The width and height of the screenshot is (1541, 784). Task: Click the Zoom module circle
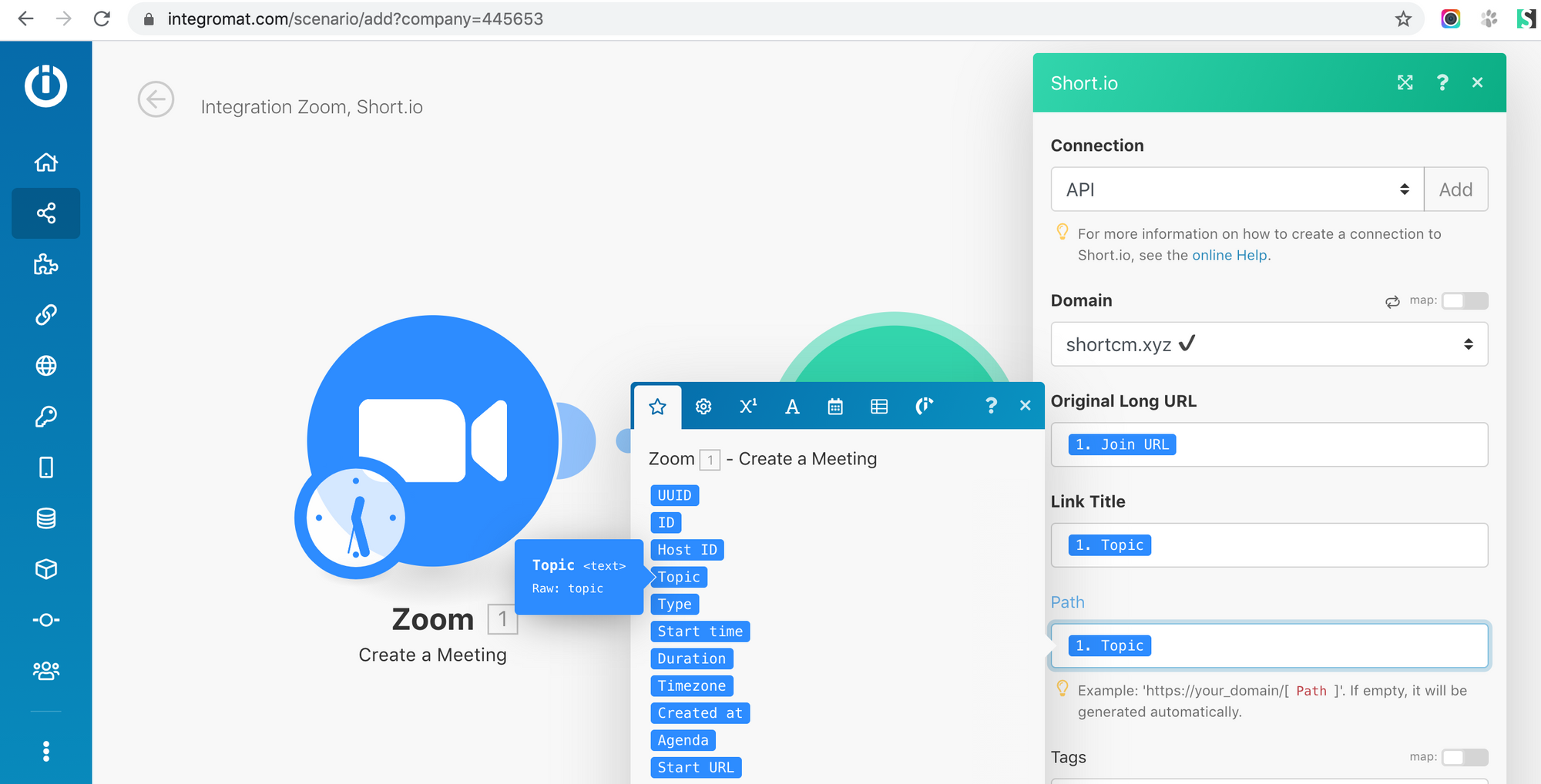pyautogui.click(x=432, y=441)
